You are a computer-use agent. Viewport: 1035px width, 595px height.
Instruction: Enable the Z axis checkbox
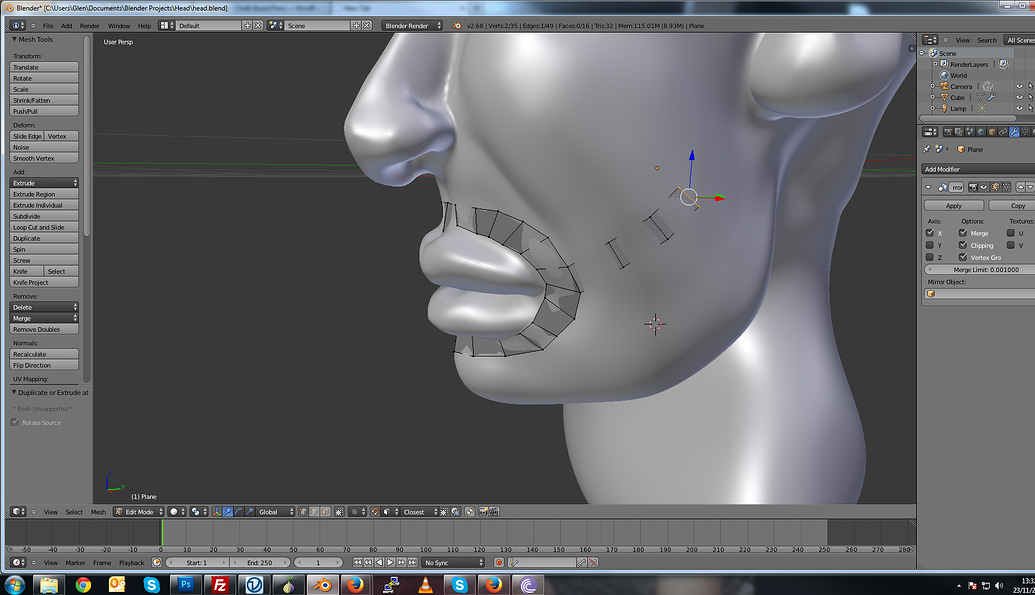click(930, 257)
